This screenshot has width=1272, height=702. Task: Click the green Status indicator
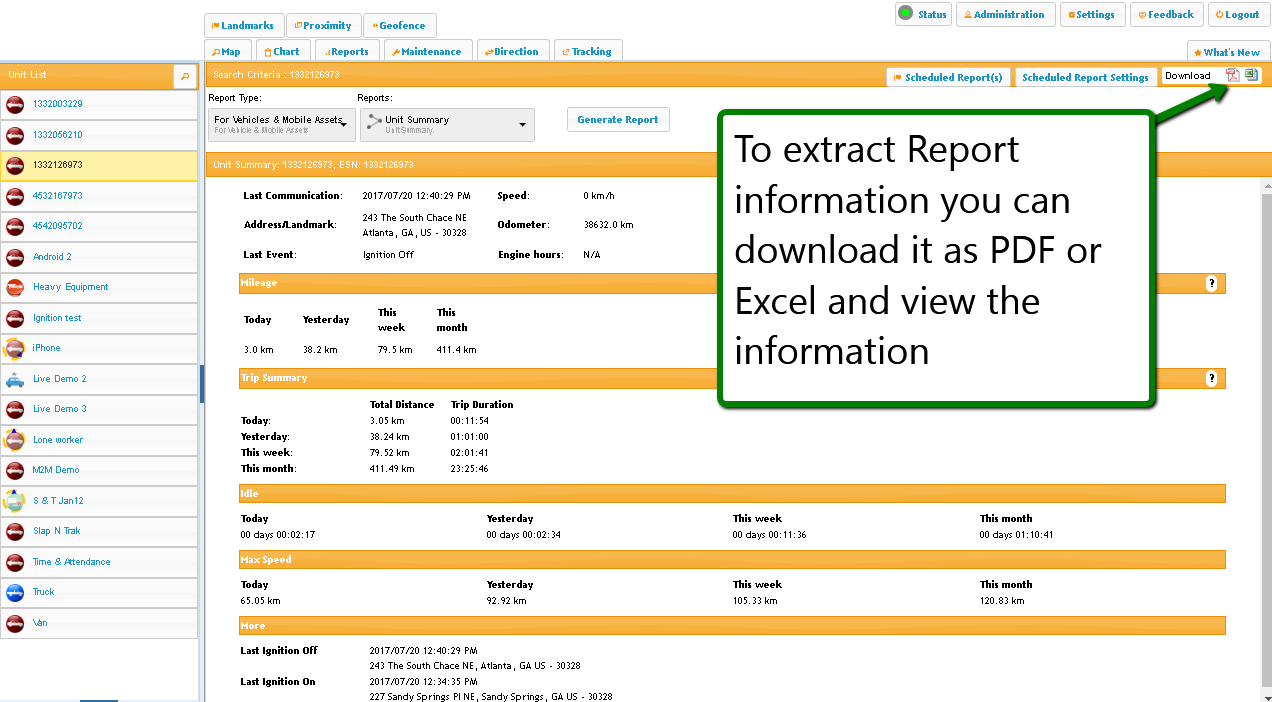[906, 14]
